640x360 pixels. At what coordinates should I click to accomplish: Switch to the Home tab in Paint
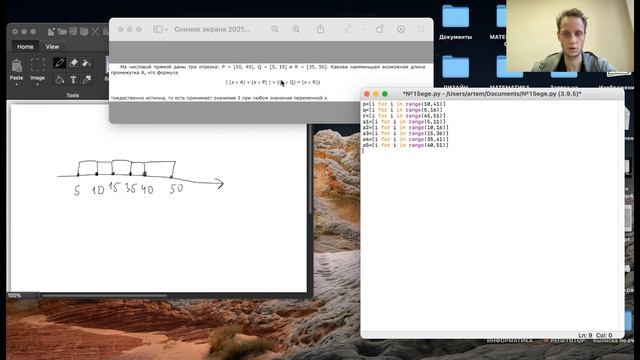point(25,47)
